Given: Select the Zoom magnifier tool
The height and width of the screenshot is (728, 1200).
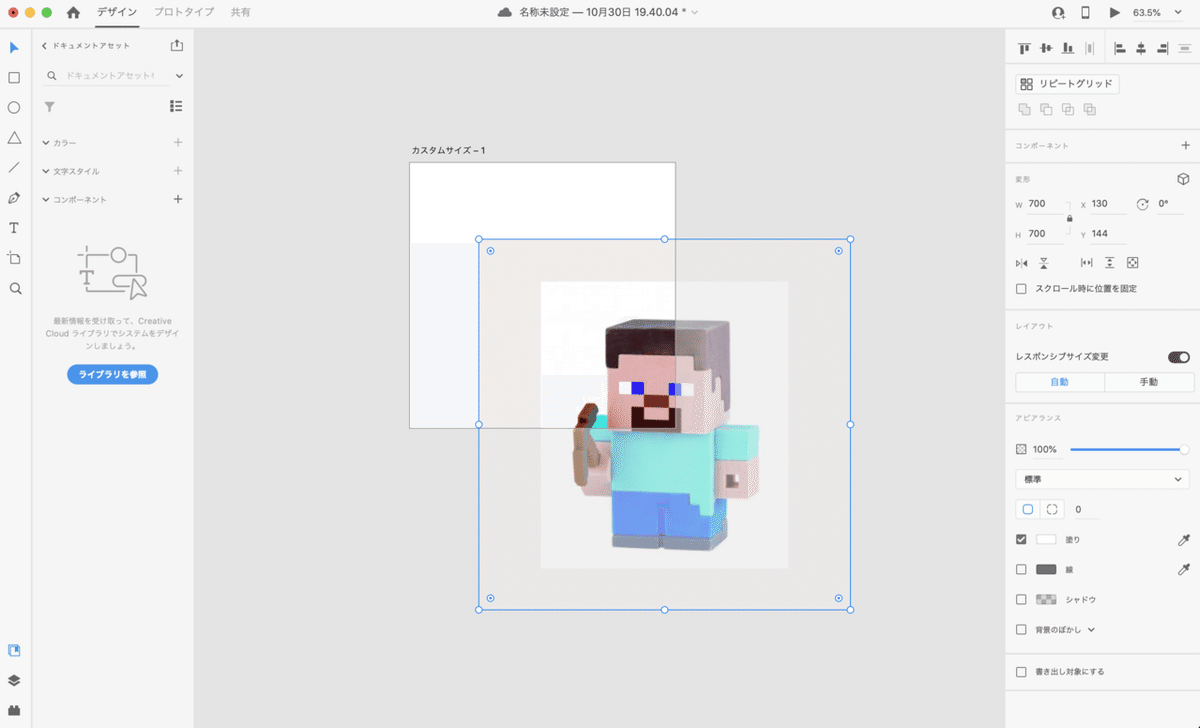Looking at the screenshot, I should tap(14, 288).
